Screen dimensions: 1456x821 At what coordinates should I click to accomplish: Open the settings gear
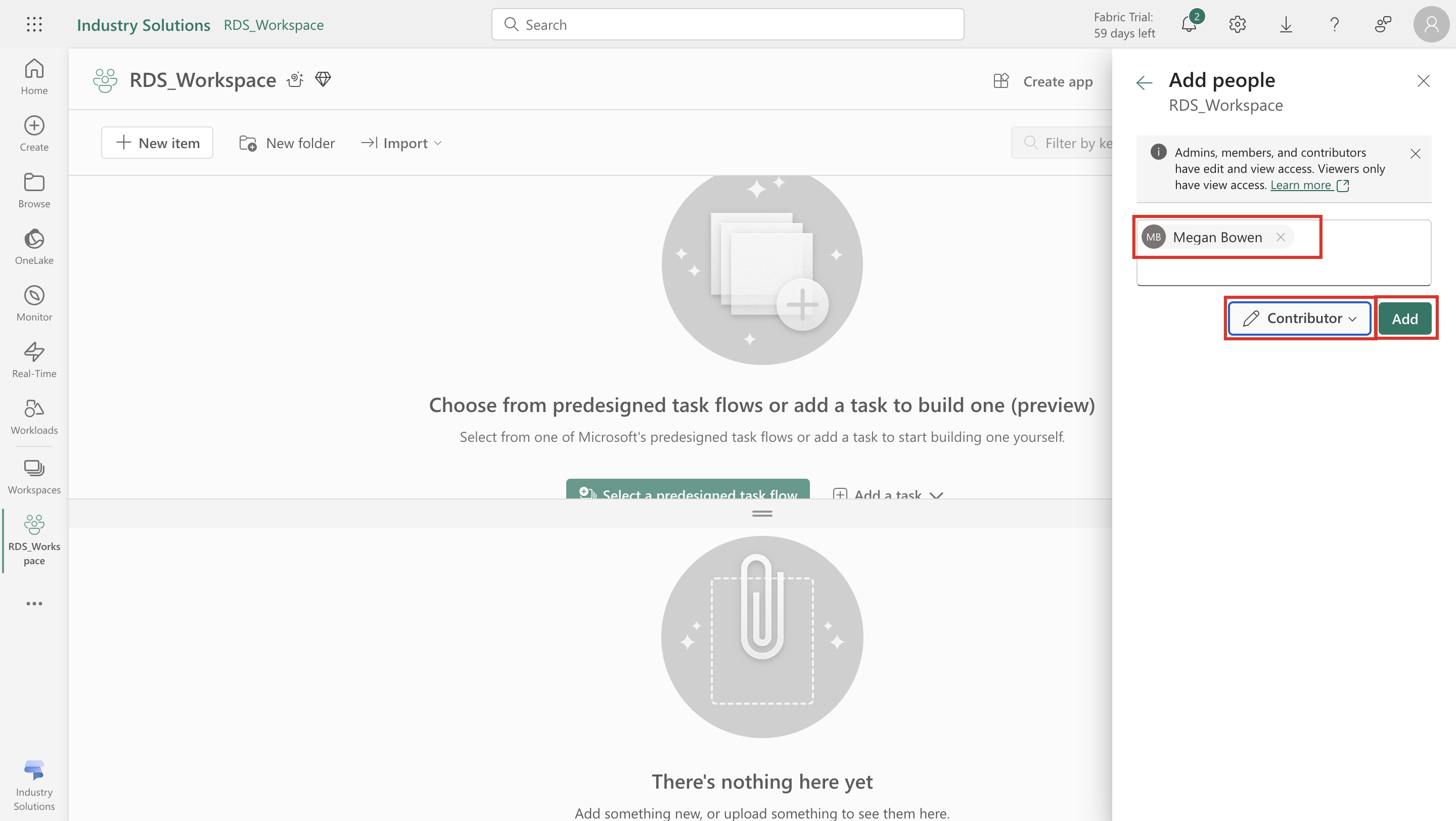1237,24
